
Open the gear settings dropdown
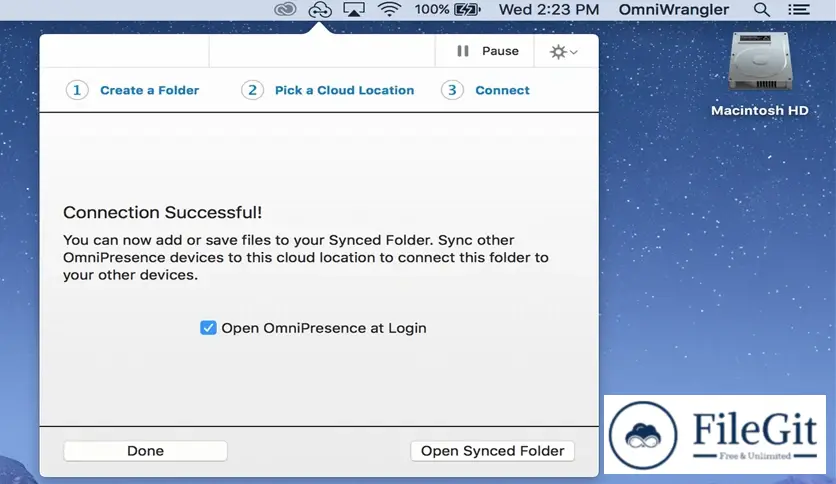(x=564, y=52)
